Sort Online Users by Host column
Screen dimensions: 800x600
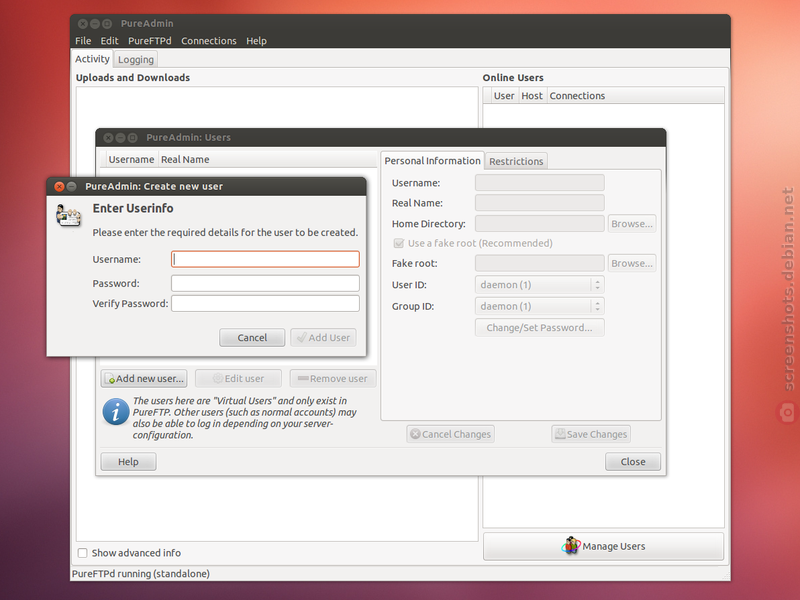pos(532,96)
